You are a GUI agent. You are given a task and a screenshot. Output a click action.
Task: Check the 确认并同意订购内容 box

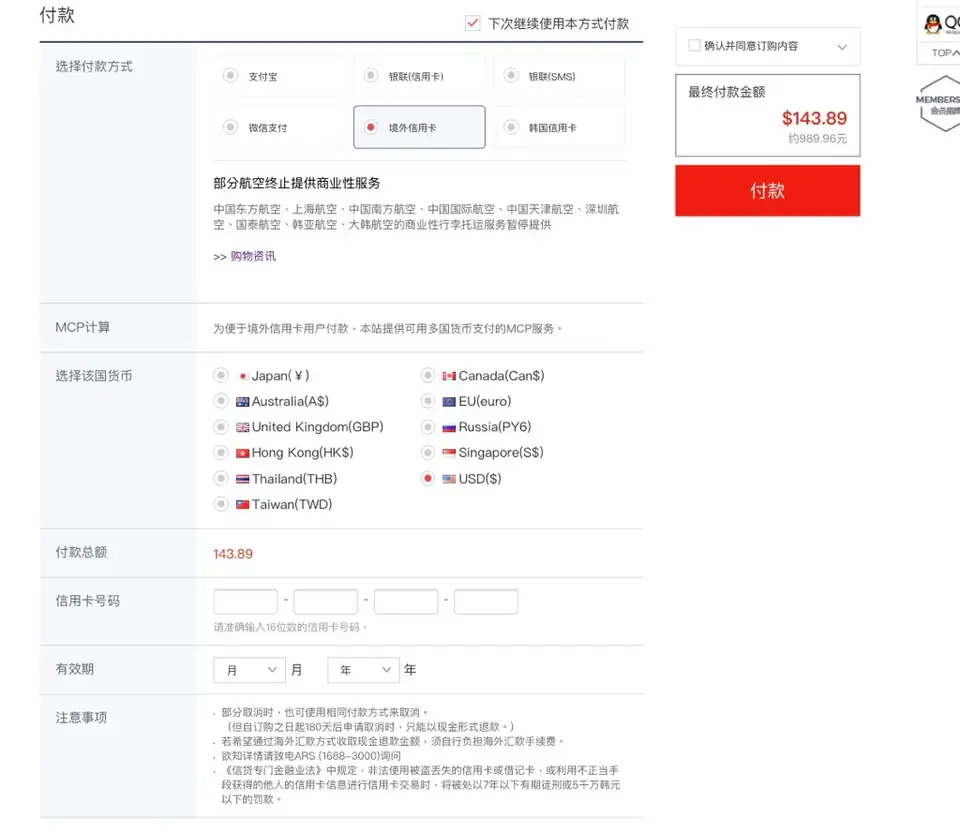[694, 45]
